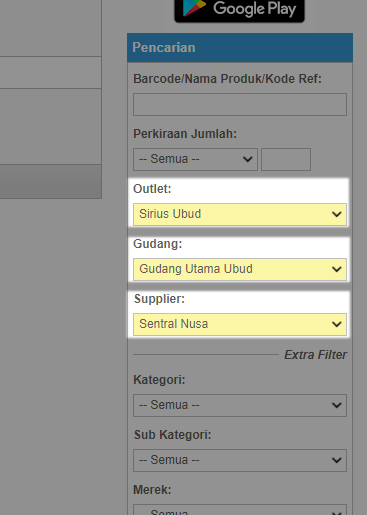Click the dark gray table footer bar

point(51,181)
